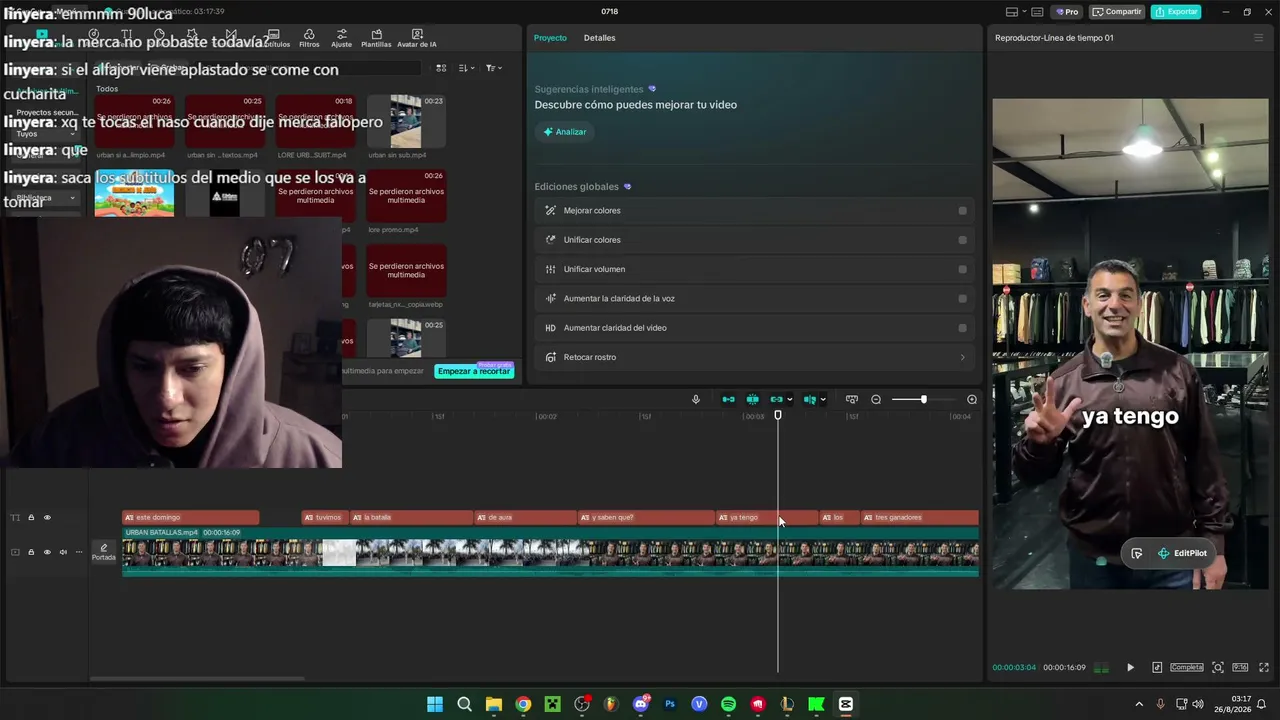Open the media sort order dropdown
The image size is (1280, 720).
tap(467, 68)
